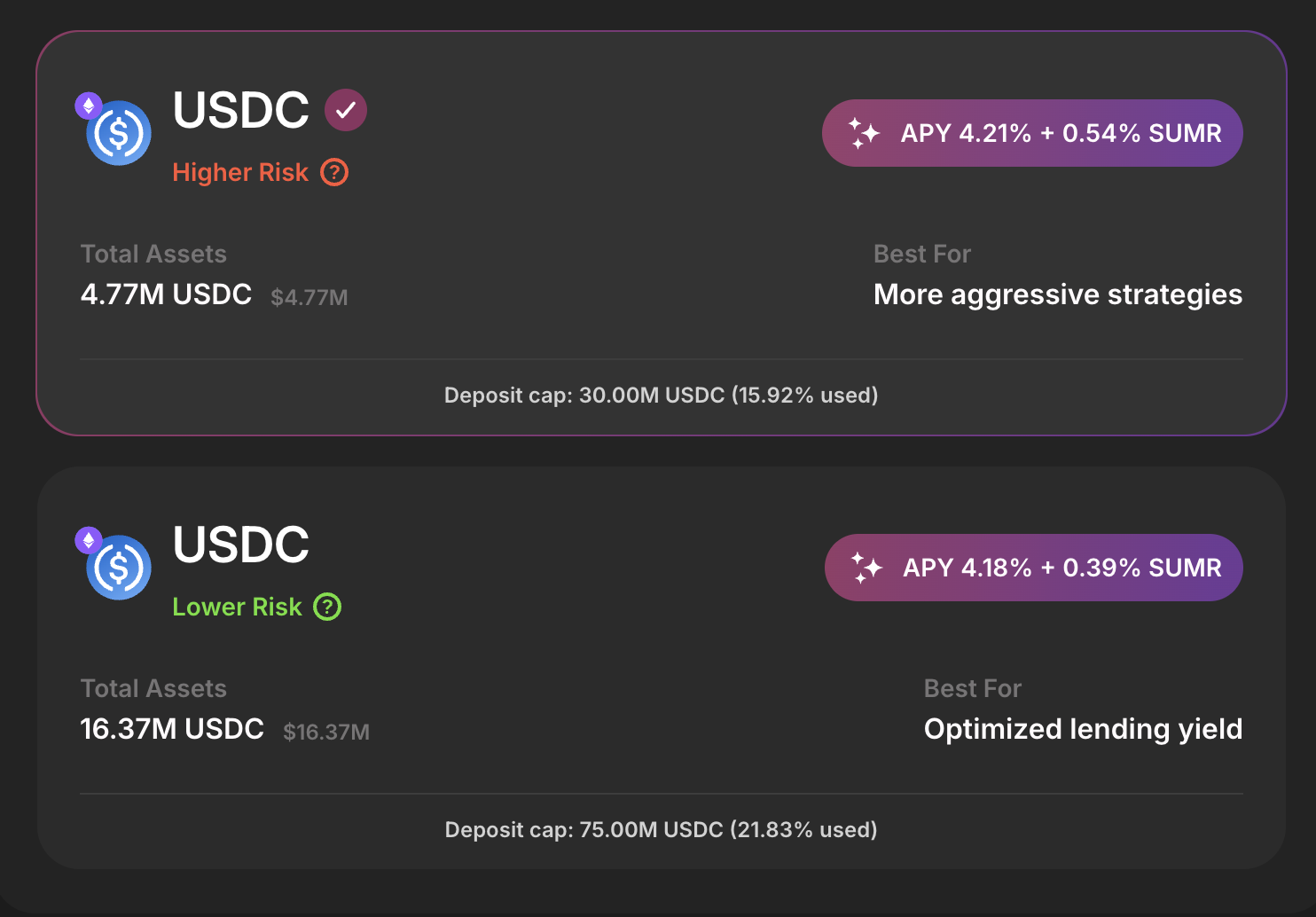Click the APY 4.21% + 0.54% SUMR pill

pyautogui.click(x=1032, y=133)
